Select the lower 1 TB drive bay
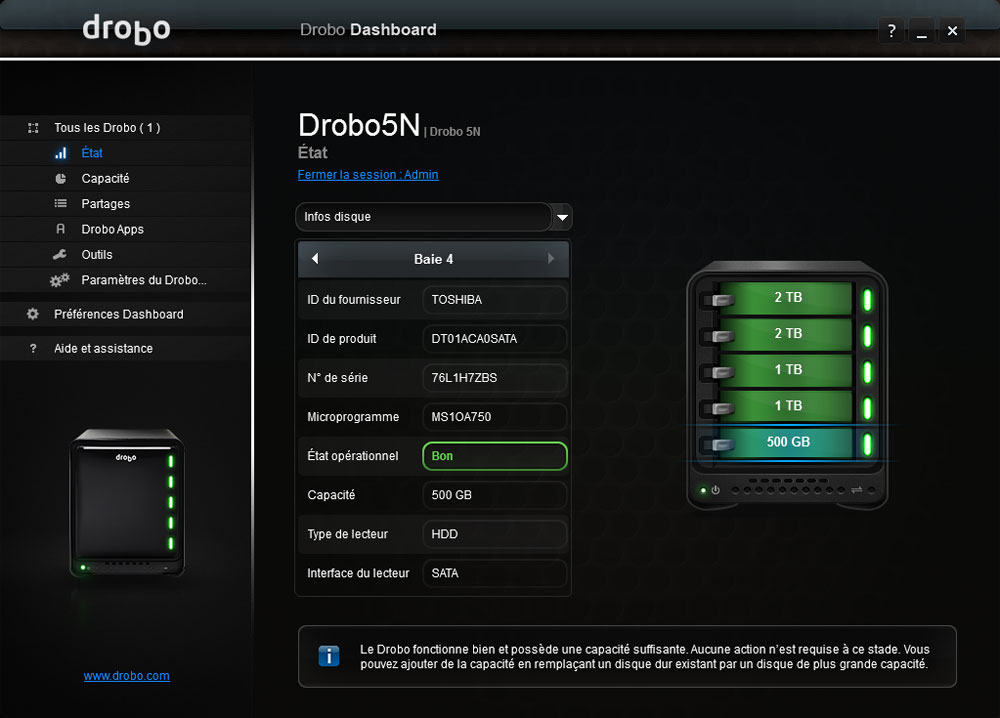1000x718 pixels. pos(788,406)
